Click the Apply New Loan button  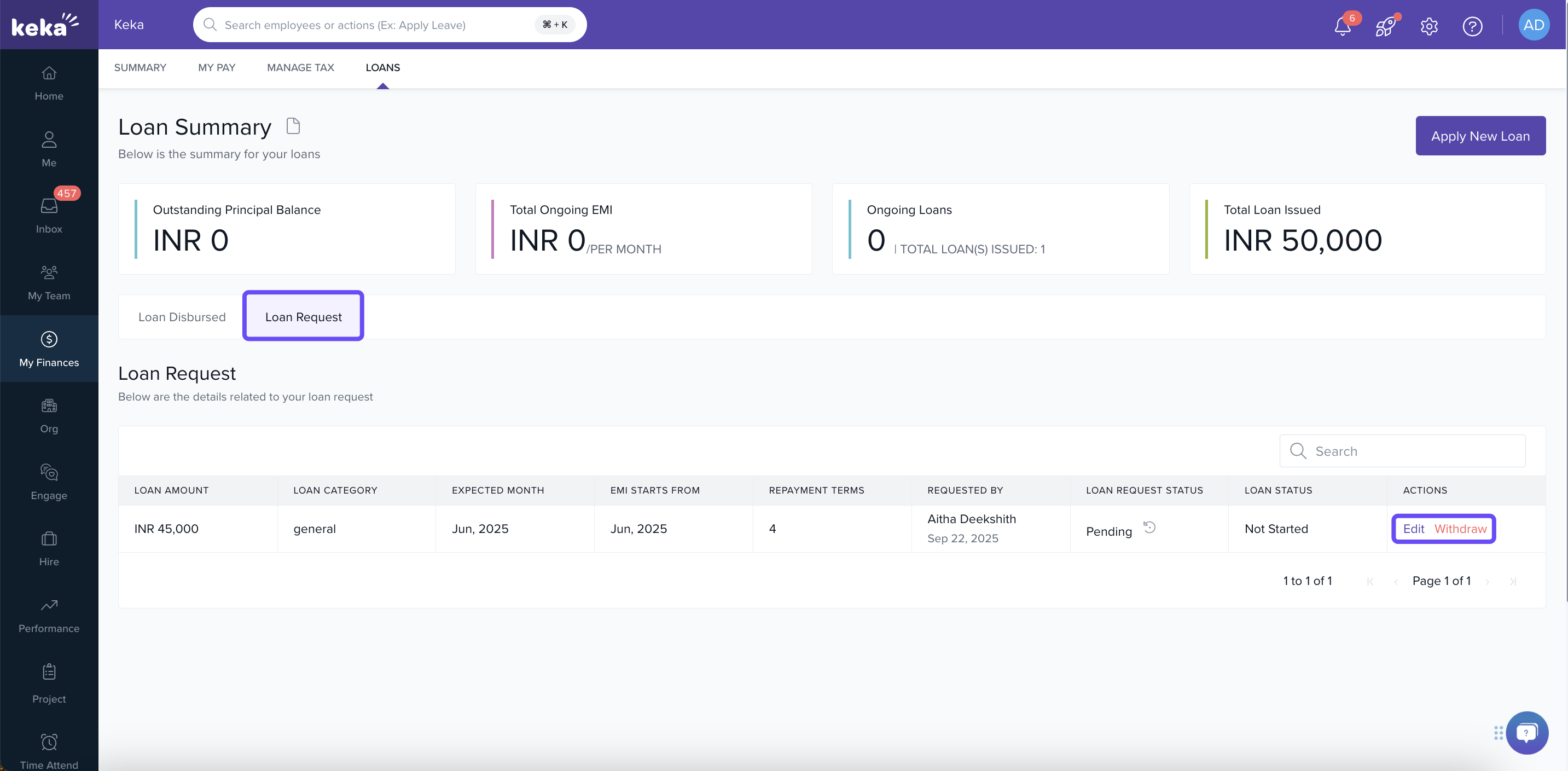click(x=1480, y=136)
